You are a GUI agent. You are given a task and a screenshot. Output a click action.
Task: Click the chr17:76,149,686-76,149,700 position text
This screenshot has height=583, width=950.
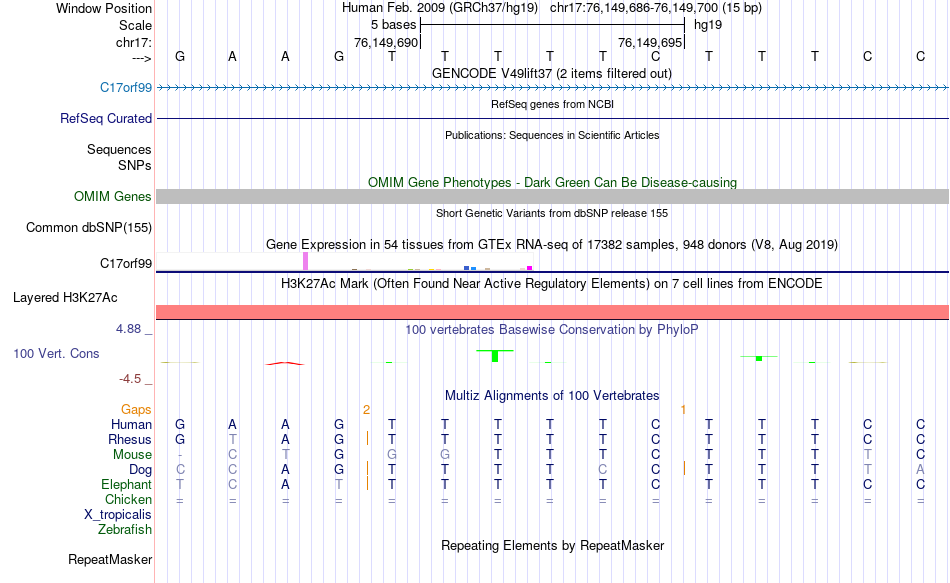pos(656,8)
